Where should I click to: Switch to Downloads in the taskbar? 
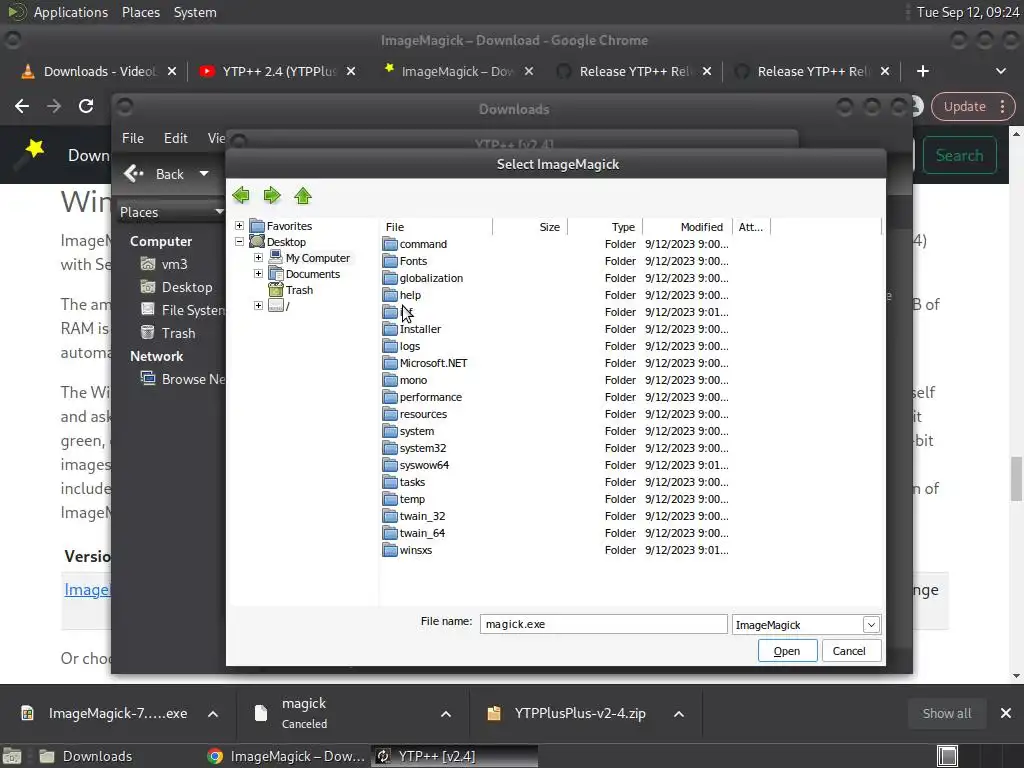(x=85, y=756)
